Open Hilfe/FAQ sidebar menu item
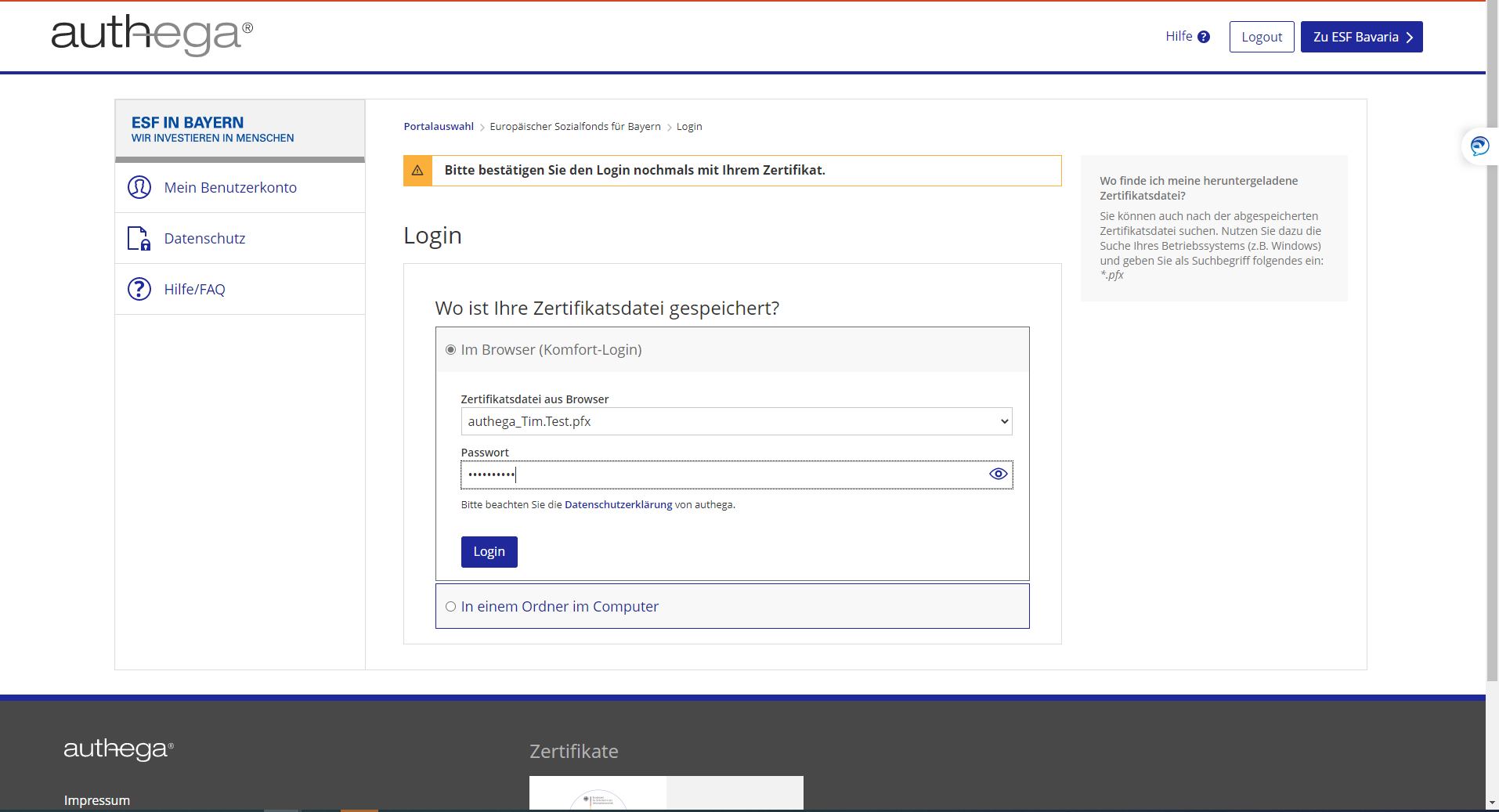This screenshot has width=1499, height=812. pyautogui.click(x=240, y=289)
